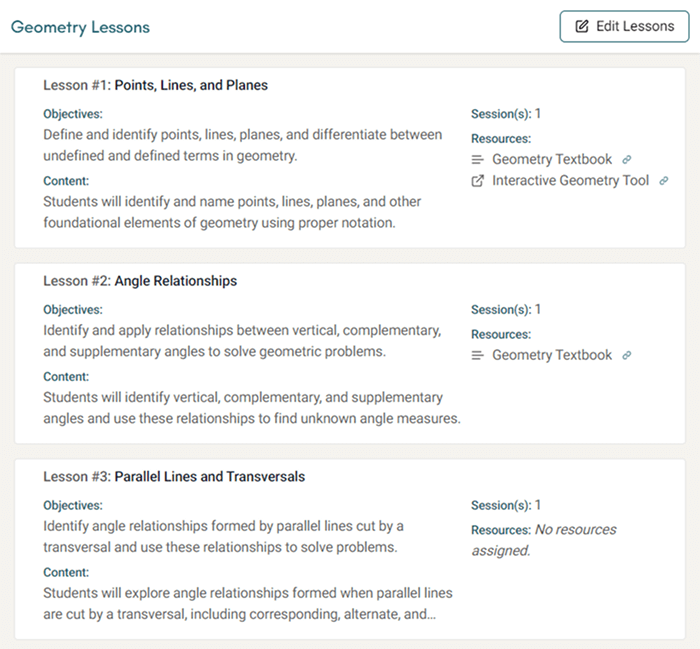Screen dimensions: 700x649
Task: Click the pencil icon on Edit Lessons
Action: (x=581, y=27)
